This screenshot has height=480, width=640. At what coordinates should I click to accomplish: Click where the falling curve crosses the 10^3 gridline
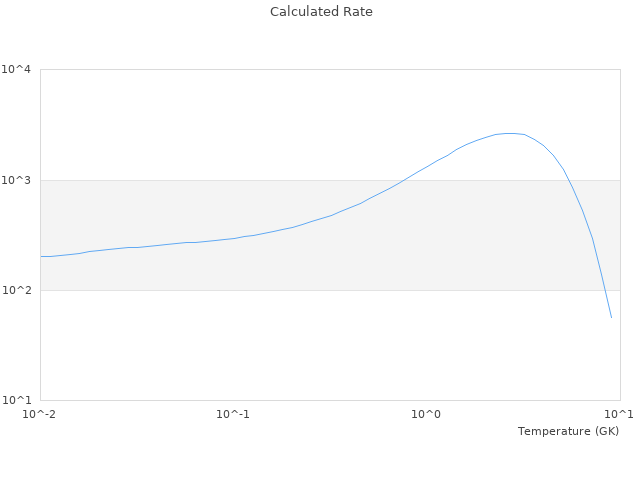569,180
